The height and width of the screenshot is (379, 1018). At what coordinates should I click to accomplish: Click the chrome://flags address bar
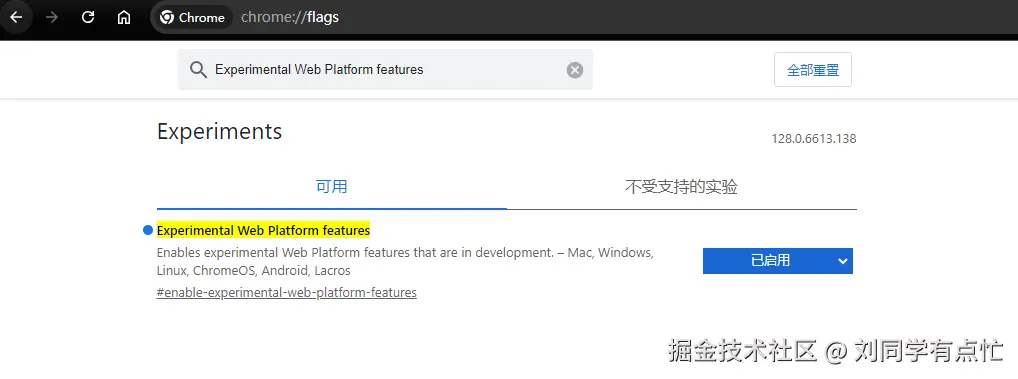click(584, 18)
